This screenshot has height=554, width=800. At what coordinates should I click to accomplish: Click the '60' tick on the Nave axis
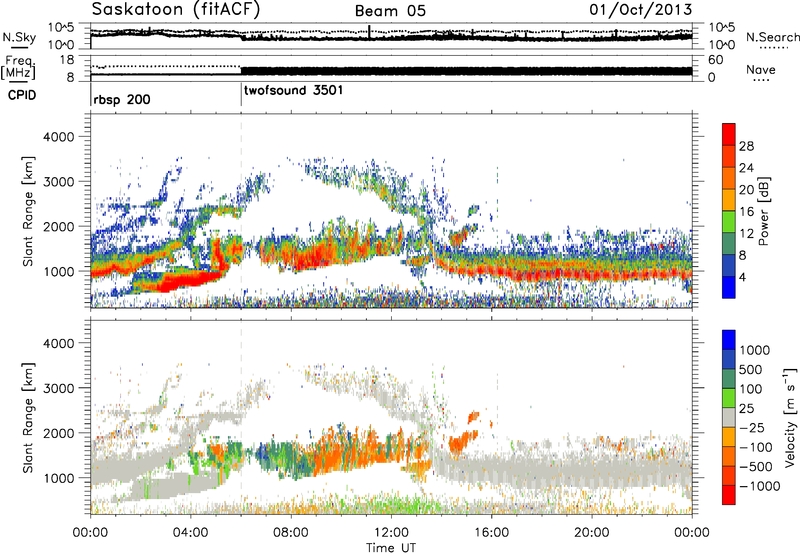point(715,60)
